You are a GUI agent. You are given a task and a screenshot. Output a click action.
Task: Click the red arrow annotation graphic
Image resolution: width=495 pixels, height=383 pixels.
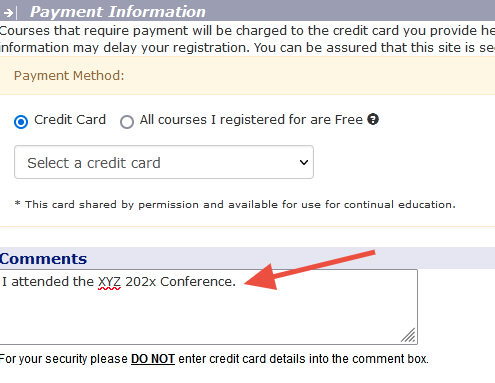(x=310, y=270)
